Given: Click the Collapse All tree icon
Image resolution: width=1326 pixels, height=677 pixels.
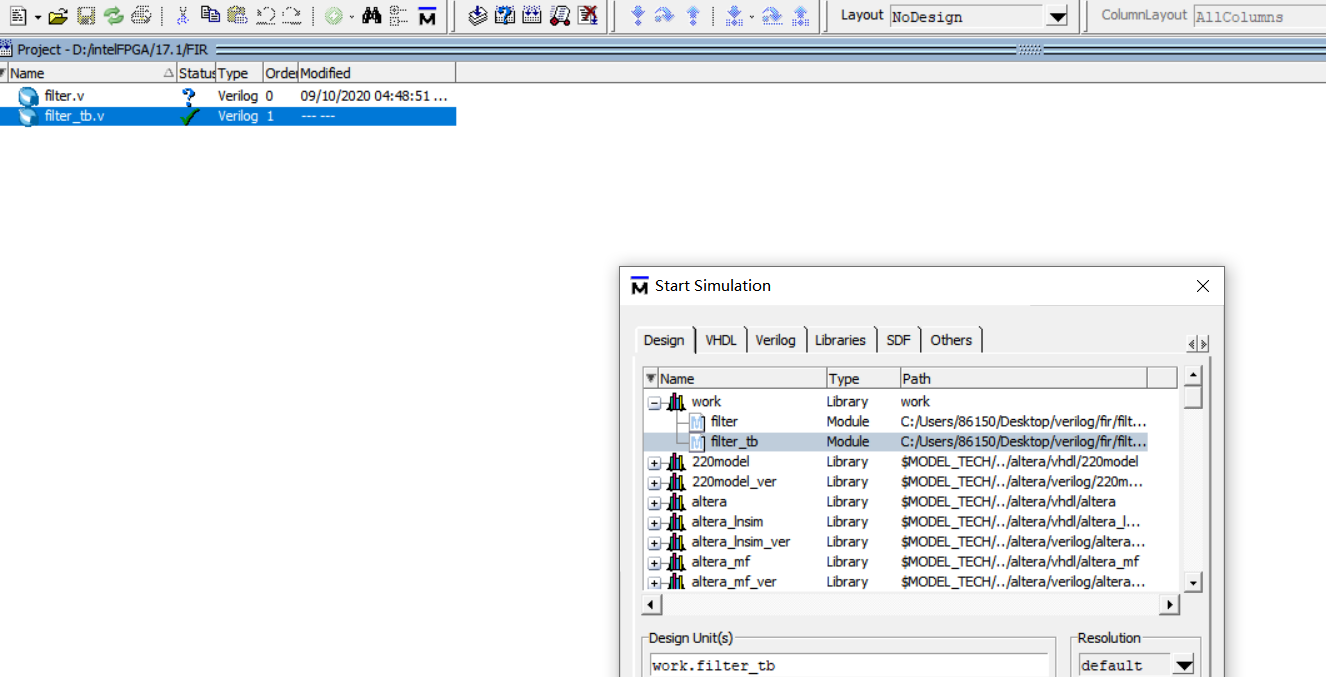Looking at the screenshot, I should 399,16.
